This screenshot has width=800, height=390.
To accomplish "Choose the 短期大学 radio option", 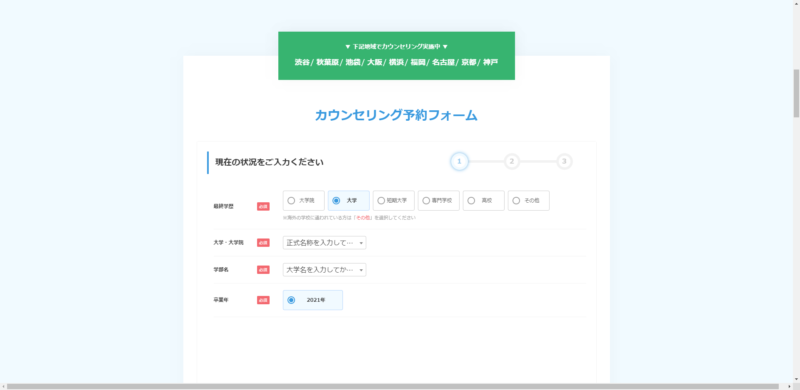I will click(393, 201).
